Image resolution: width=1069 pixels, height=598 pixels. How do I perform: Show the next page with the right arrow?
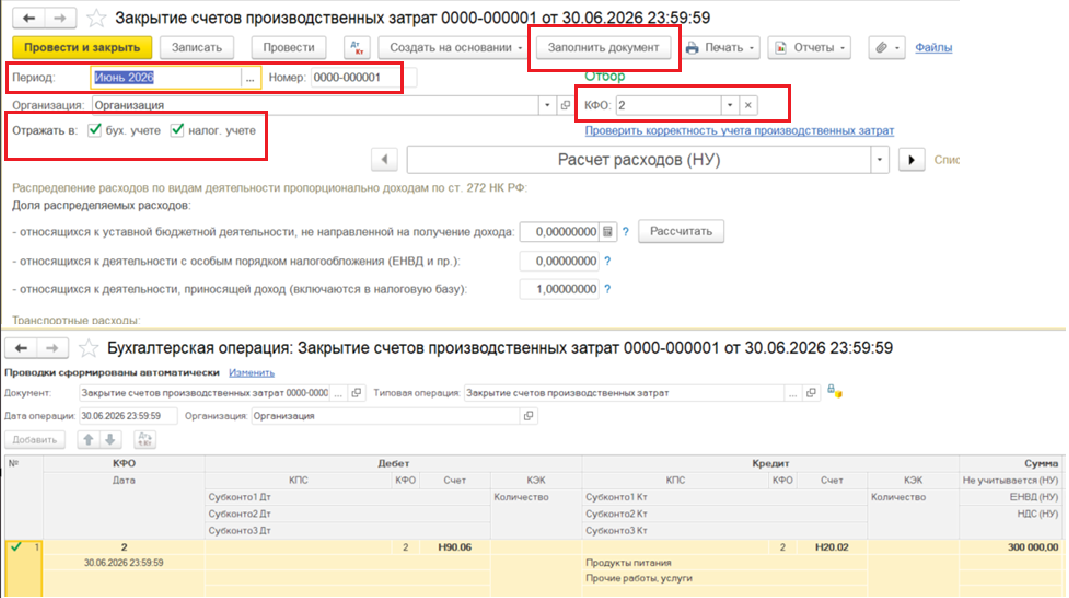point(912,160)
